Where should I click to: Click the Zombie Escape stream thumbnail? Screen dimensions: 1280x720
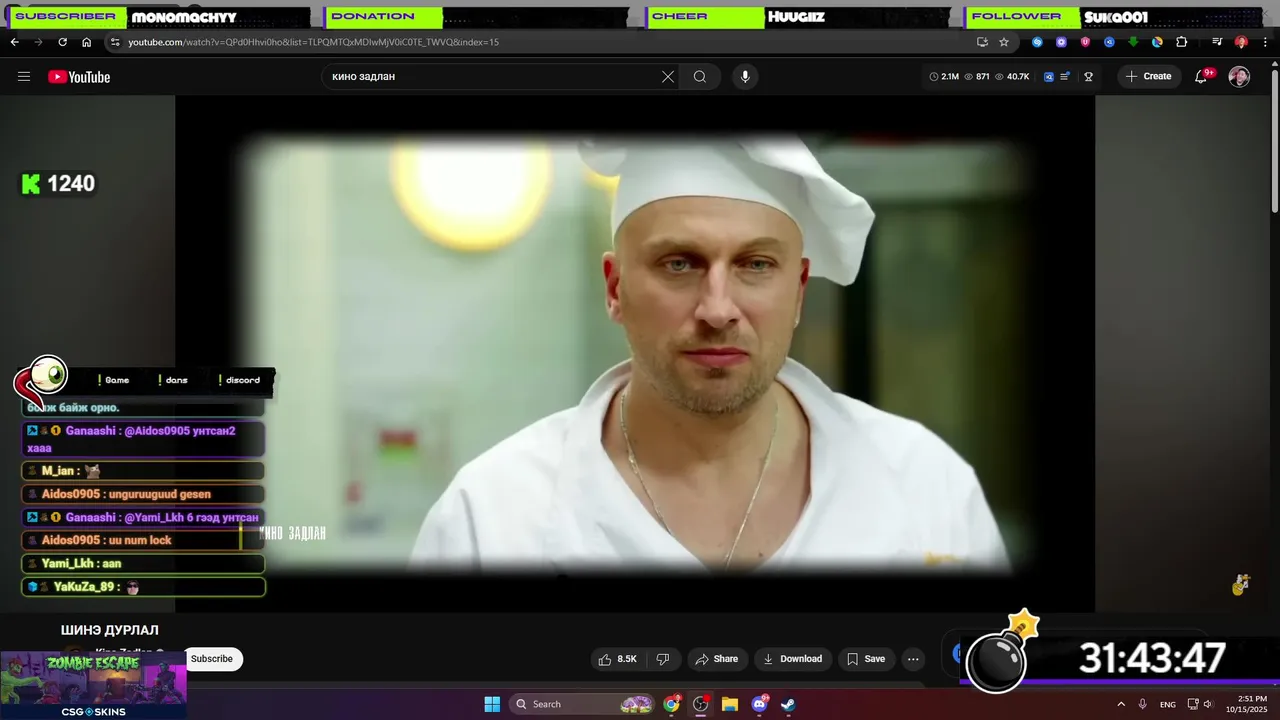tap(93, 685)
